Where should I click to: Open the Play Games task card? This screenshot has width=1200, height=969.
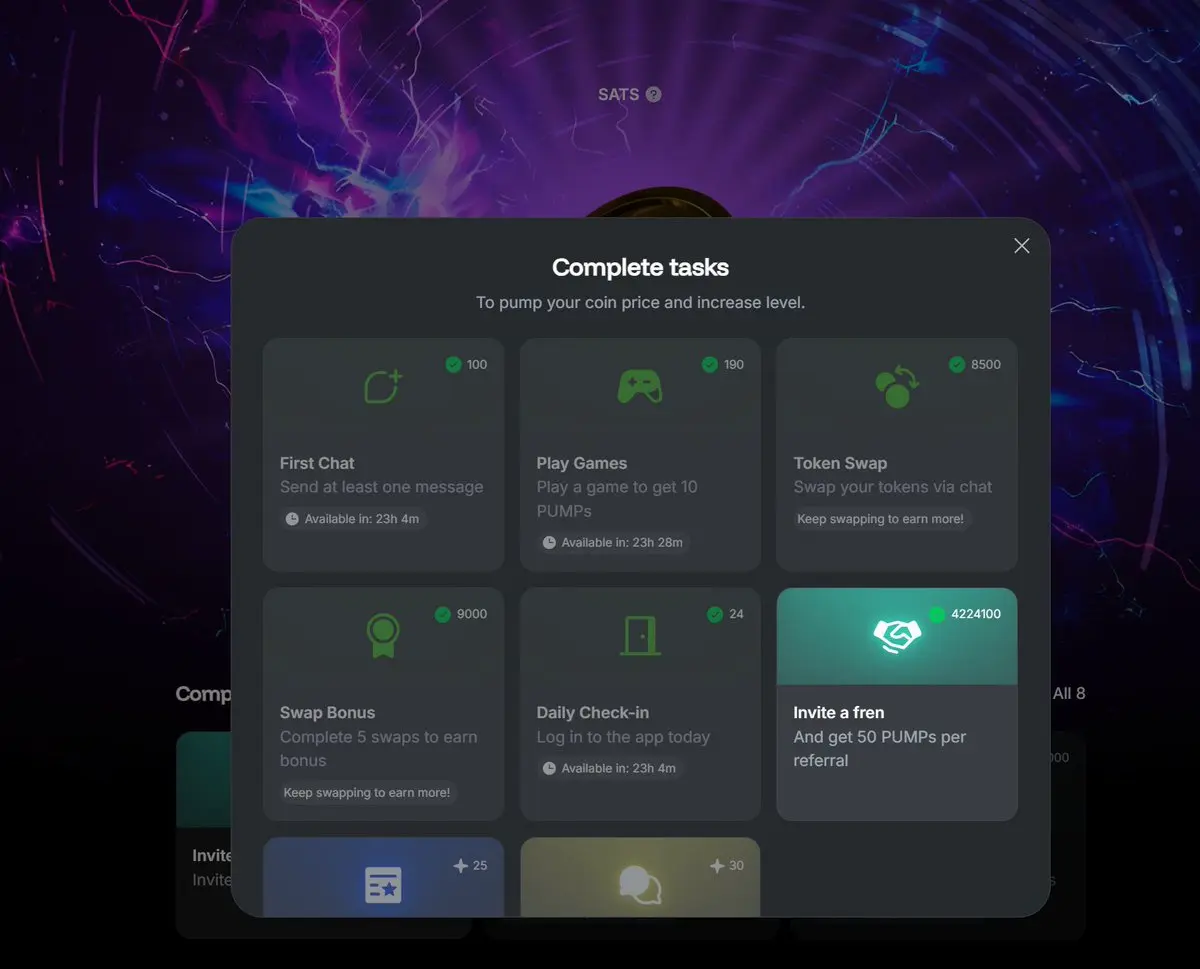(x=640, y=455)
